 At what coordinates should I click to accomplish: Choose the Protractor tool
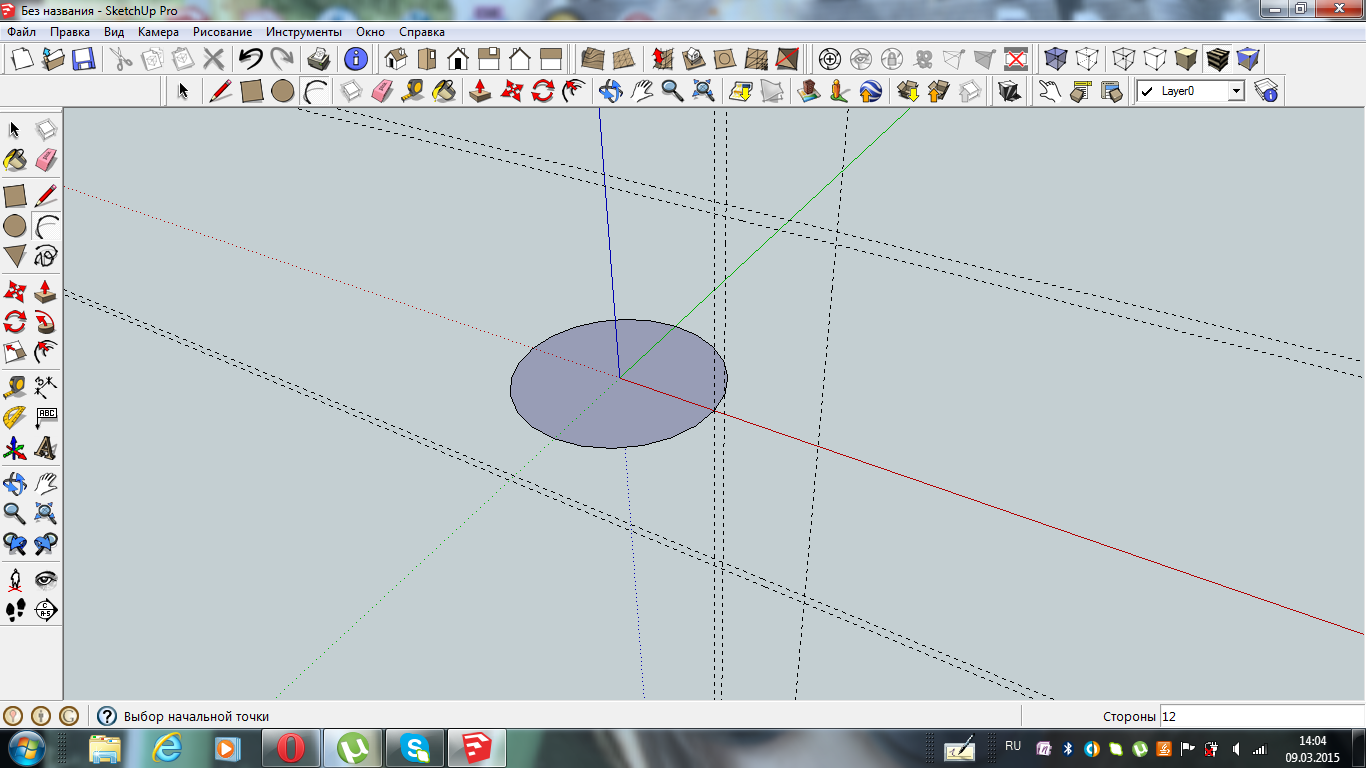15,417
